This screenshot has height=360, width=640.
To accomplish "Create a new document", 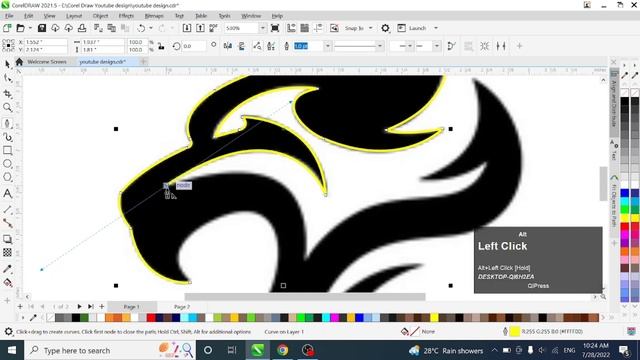I will (7, 28).
